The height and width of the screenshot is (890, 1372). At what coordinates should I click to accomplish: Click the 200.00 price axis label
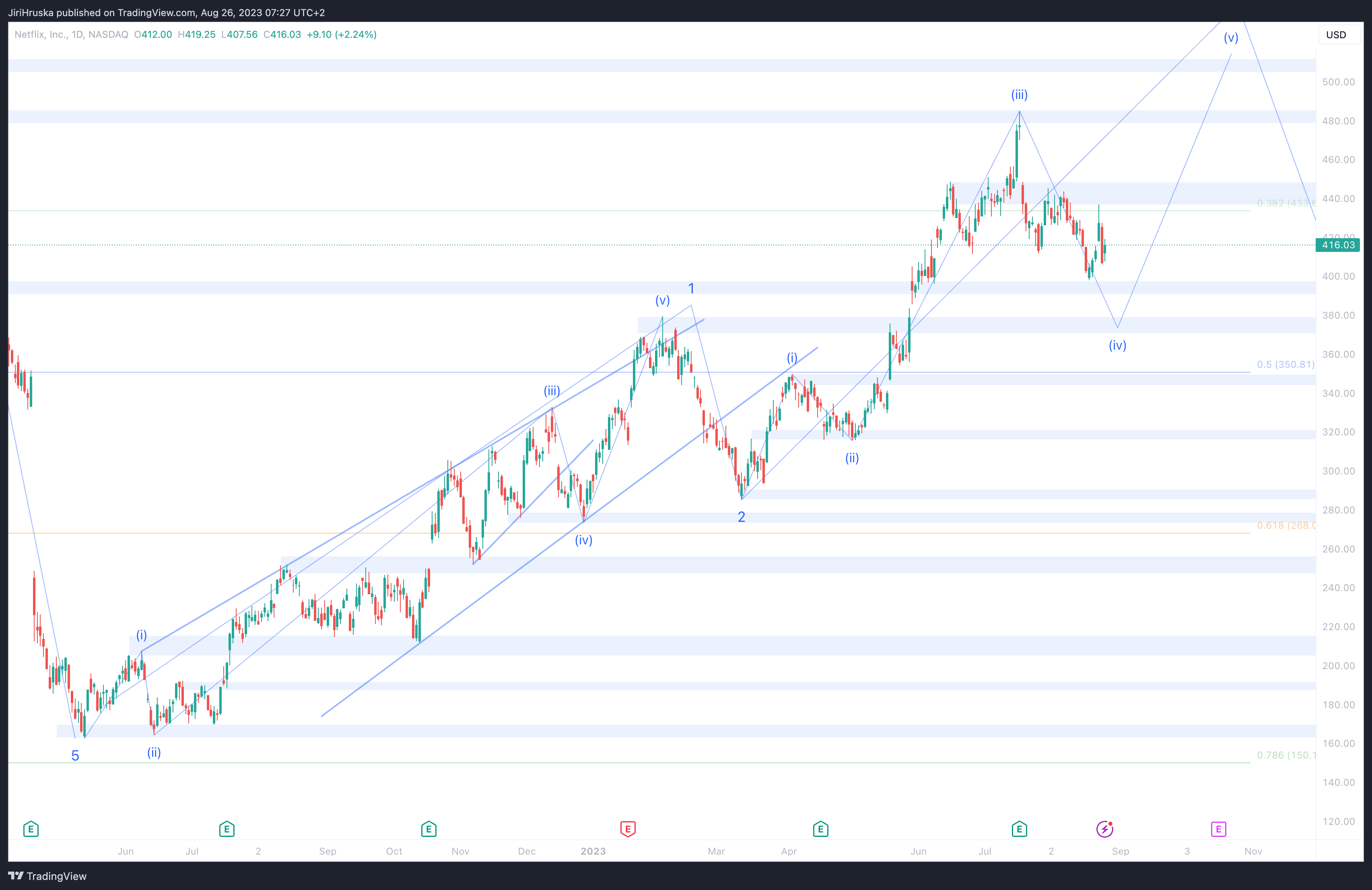(1338, 666)
